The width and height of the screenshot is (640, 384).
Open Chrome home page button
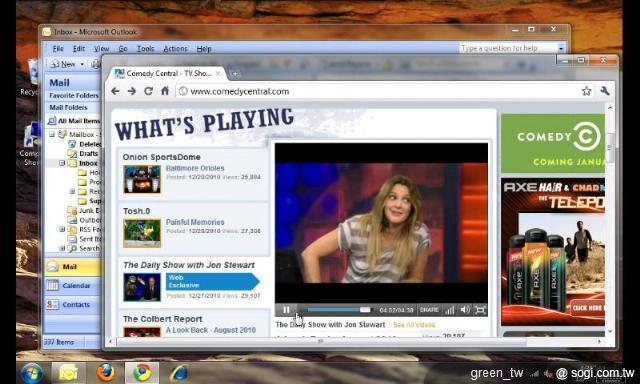[165, 91]
